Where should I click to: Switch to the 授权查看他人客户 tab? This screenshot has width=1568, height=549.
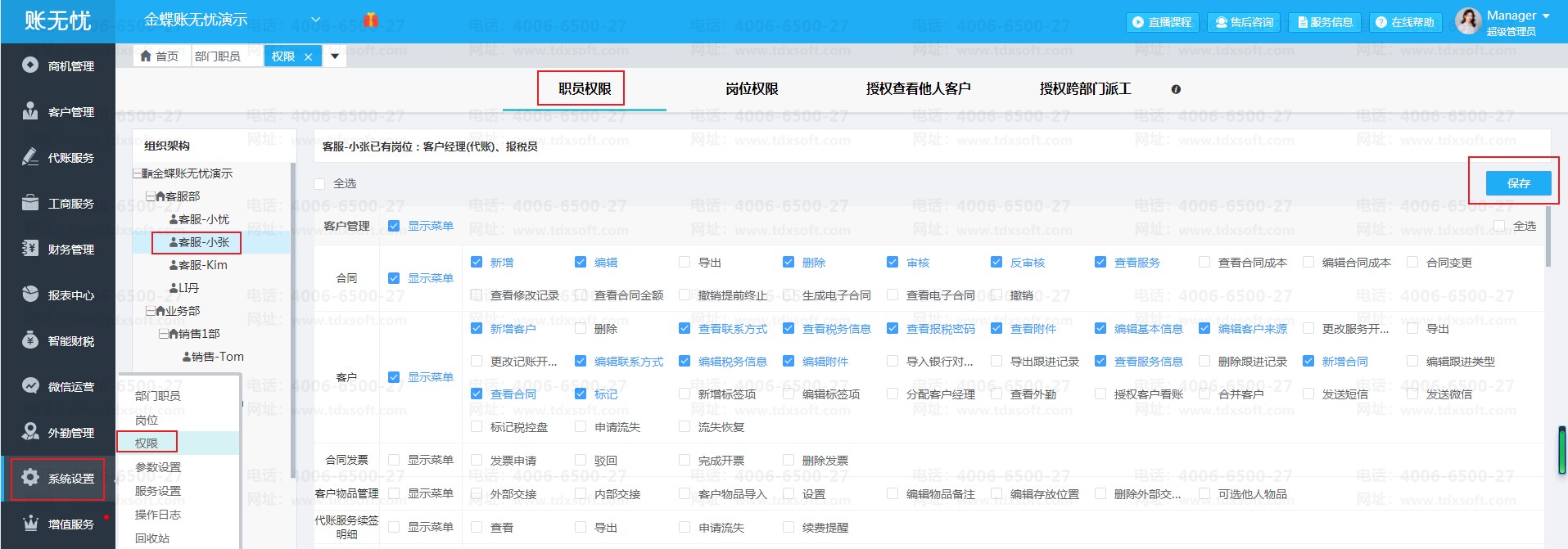[x=918, y=89]
